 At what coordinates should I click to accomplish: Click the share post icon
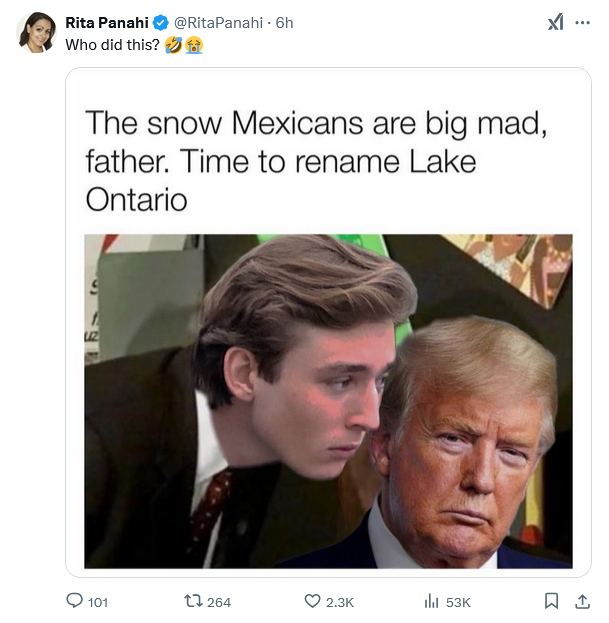click(582, 601)
